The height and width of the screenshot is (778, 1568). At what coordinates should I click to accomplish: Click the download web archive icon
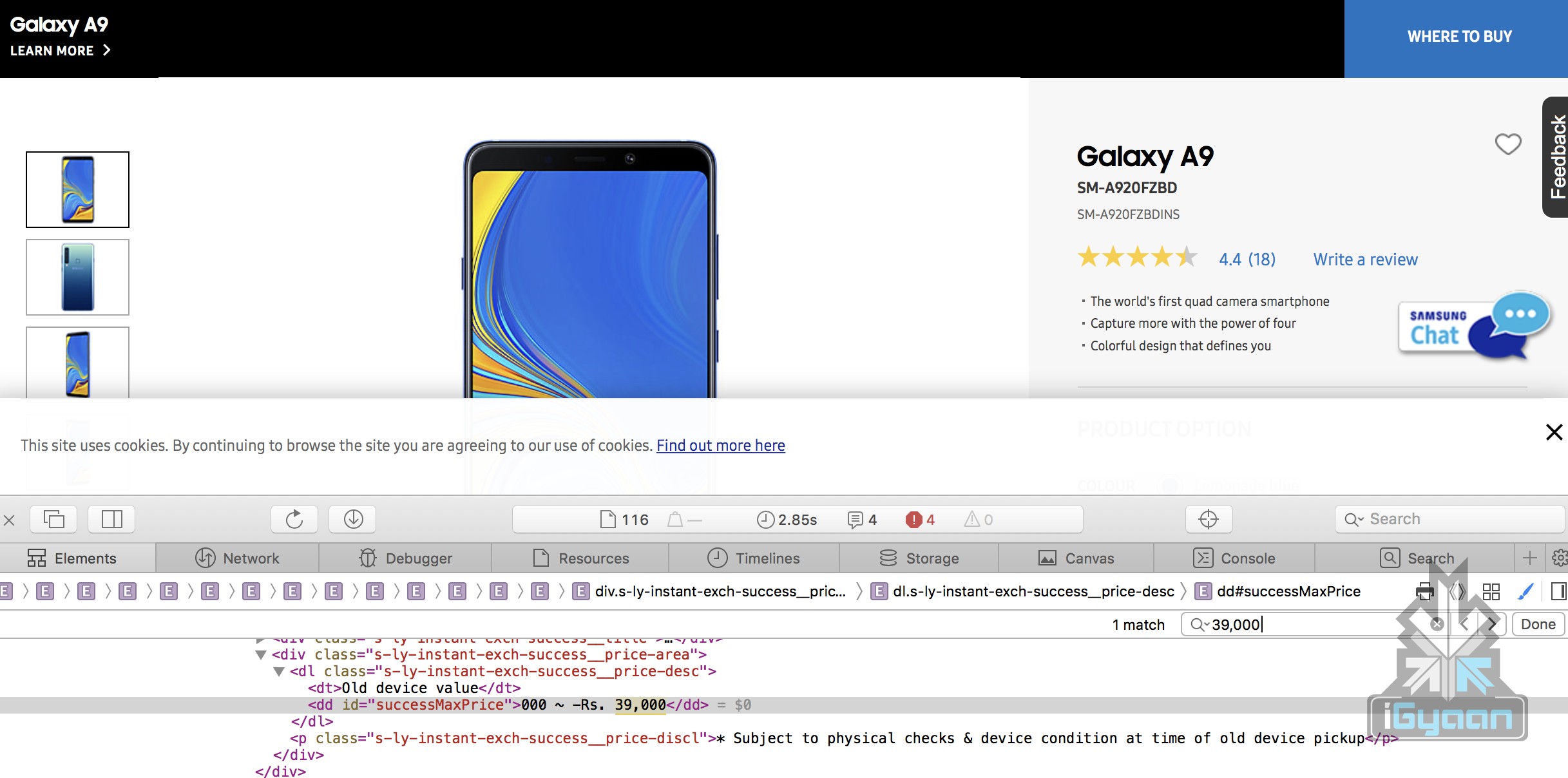point(353,519)
